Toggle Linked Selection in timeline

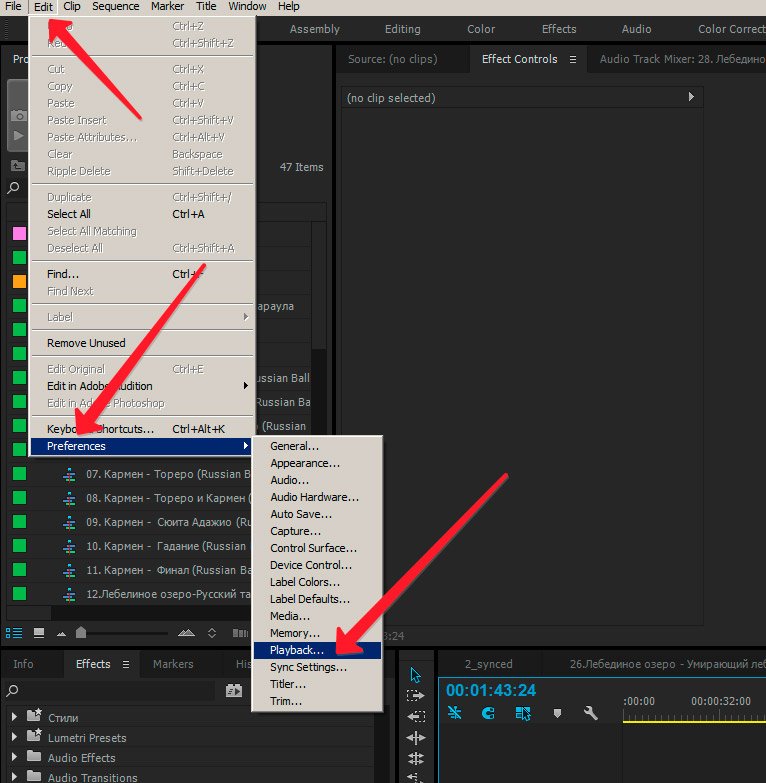[523, 713]
